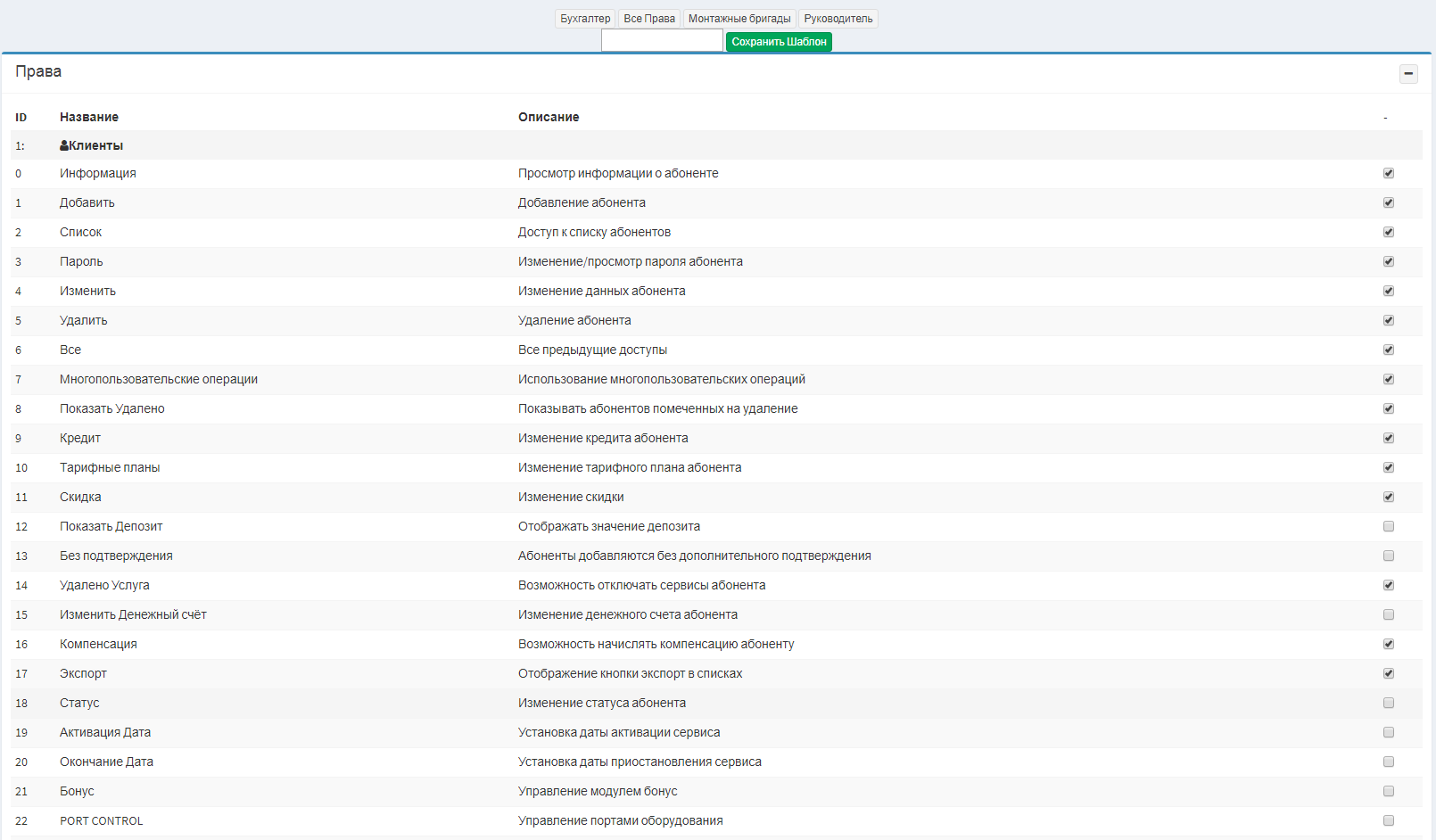Focus the template name input field
The height and width of the screenshot is (840, 1436).
662,41
